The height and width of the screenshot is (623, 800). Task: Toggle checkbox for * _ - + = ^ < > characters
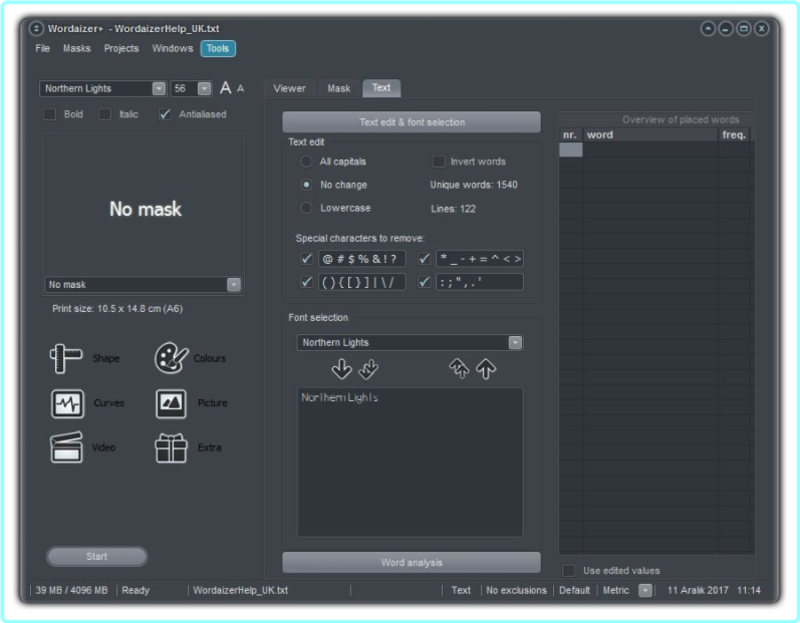pos(424,259)
